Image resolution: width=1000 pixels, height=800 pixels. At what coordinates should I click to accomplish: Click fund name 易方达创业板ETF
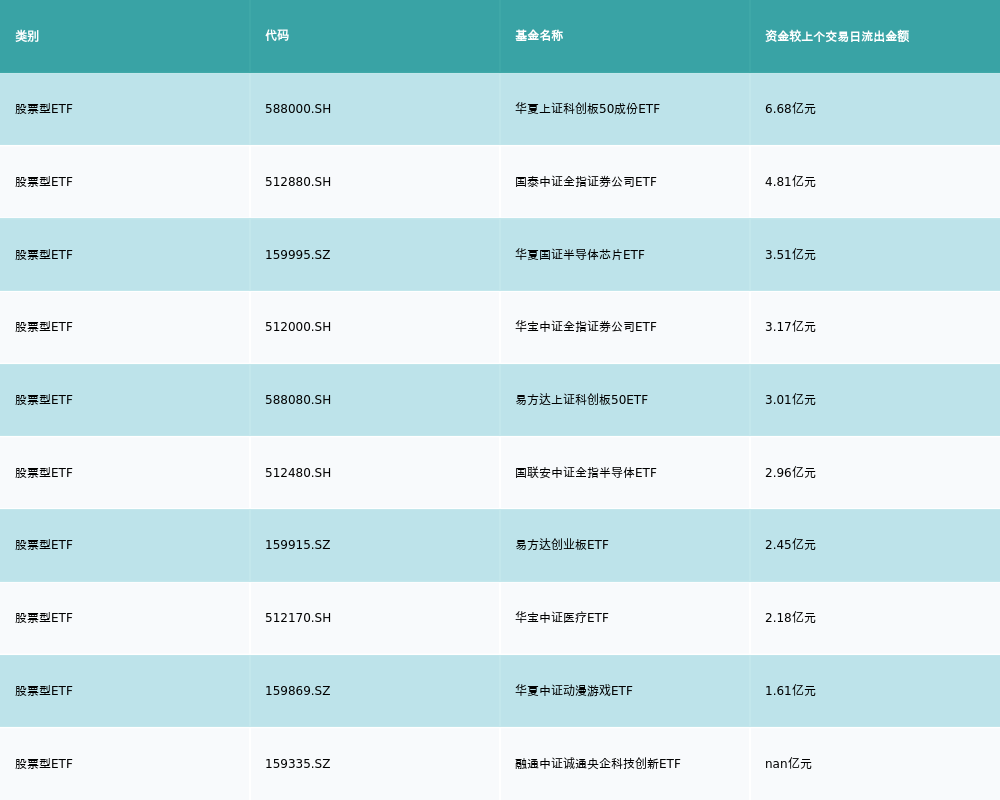point(562,545)
